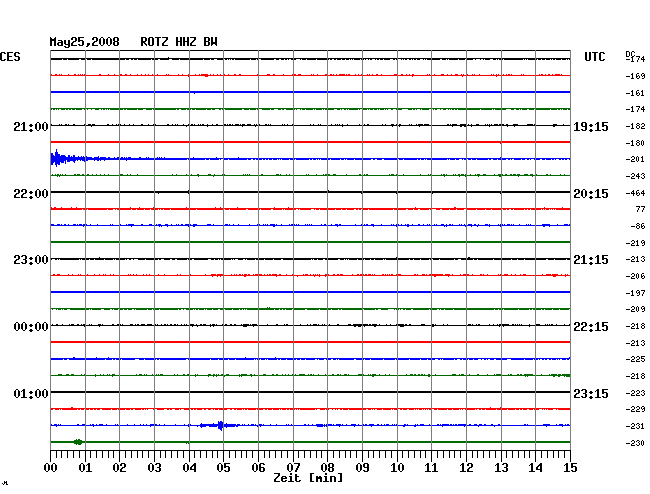Click minute tick label "04" on axis
The height and width of the screenshot is (494, 650).
pyautogui.click(x=189, y=468)
